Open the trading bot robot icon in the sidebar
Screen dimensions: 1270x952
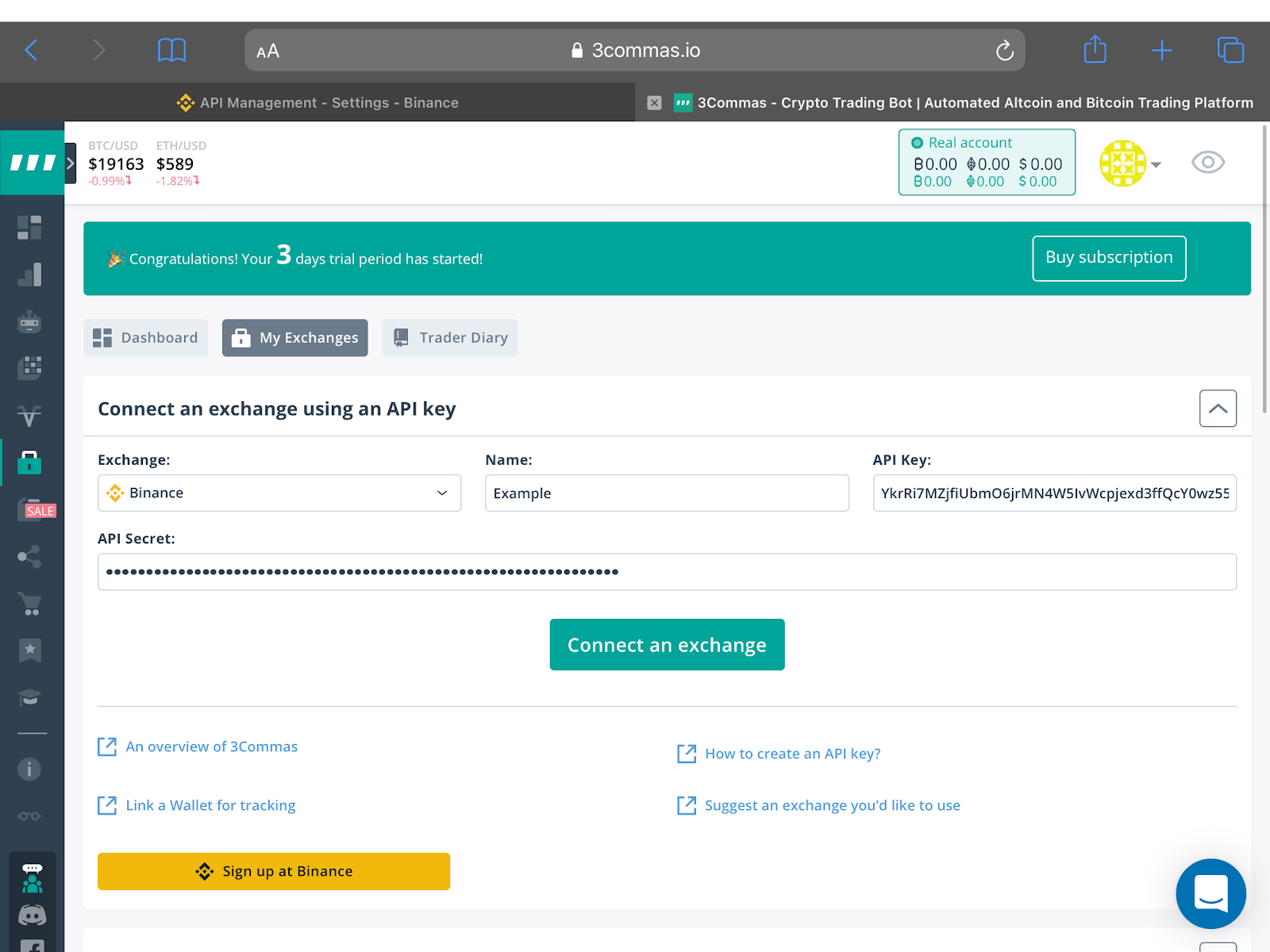[x=29, y=321]
